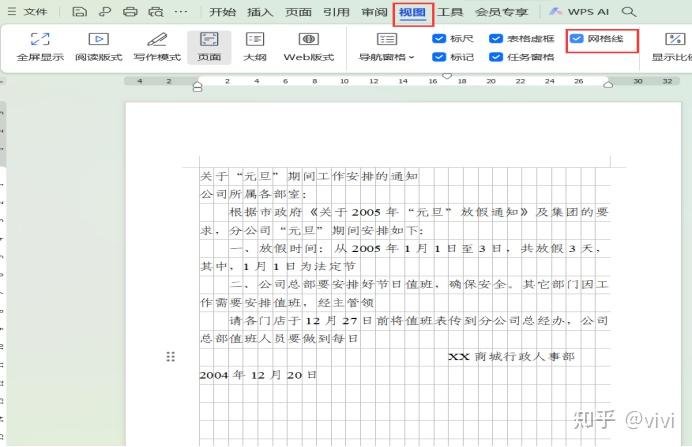This screenshot has height=447, width=692.
Task: Uncheck the gridlines (网格线) checkbox
Action: [577, 38]
